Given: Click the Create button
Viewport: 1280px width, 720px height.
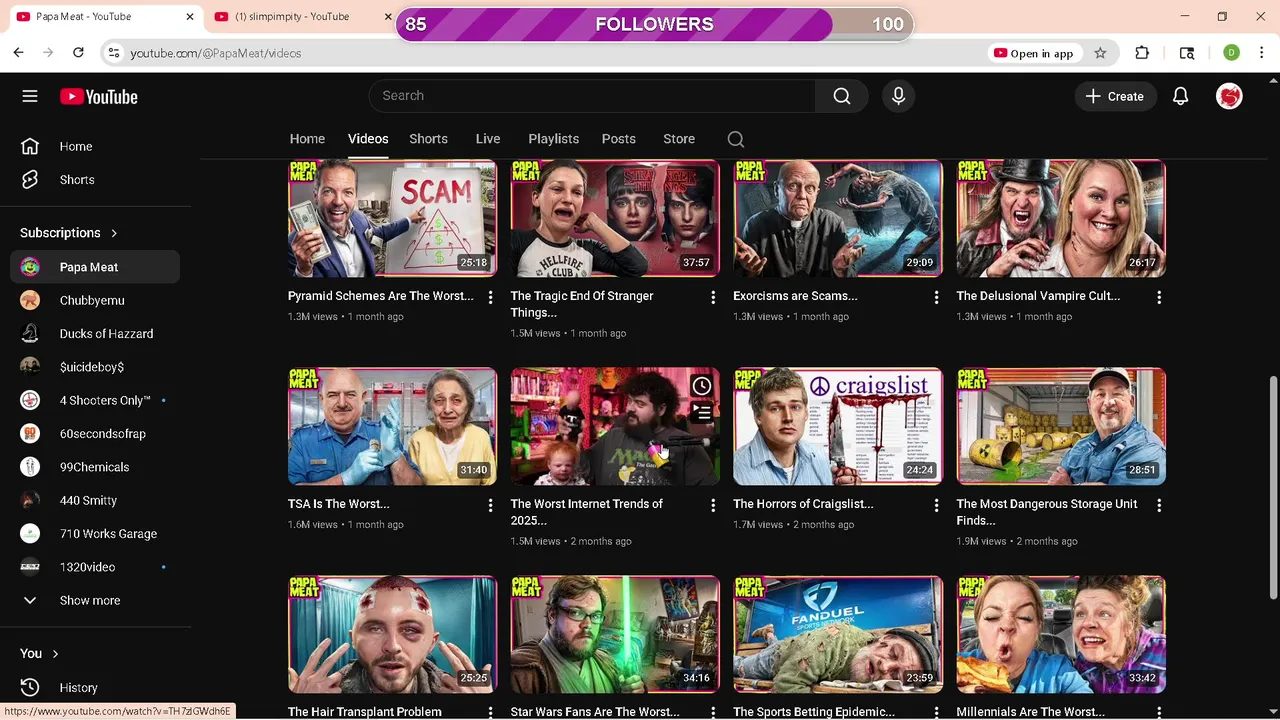Looking at the screenshot, I should 1114,96.
